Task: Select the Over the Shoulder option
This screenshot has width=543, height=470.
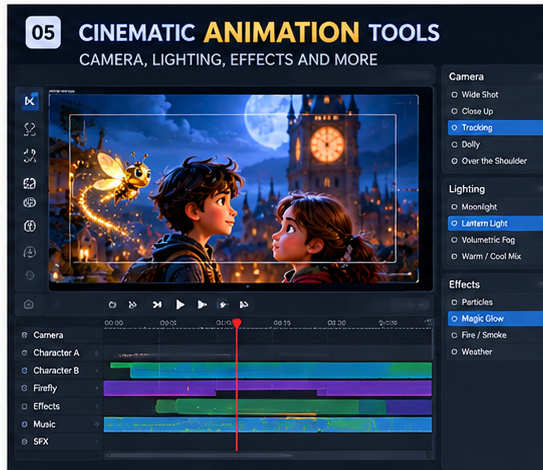Action: pyautogui.click(x=495, y=161)
